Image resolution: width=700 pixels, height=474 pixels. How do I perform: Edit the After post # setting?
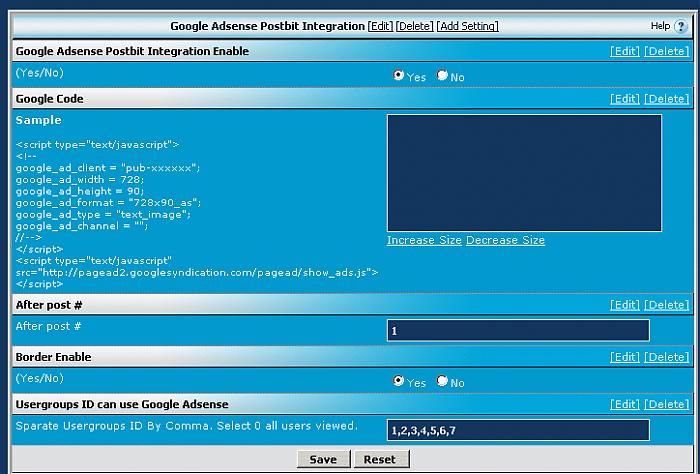tap(625, 305)
